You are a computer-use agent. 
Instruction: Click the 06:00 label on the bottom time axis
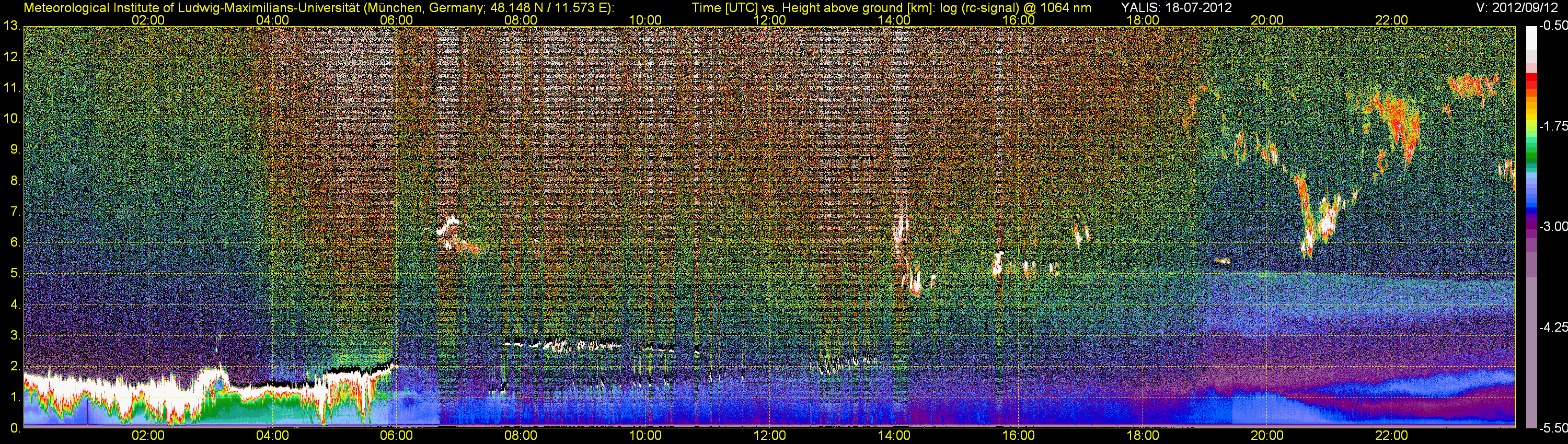(x=396, y=436)
